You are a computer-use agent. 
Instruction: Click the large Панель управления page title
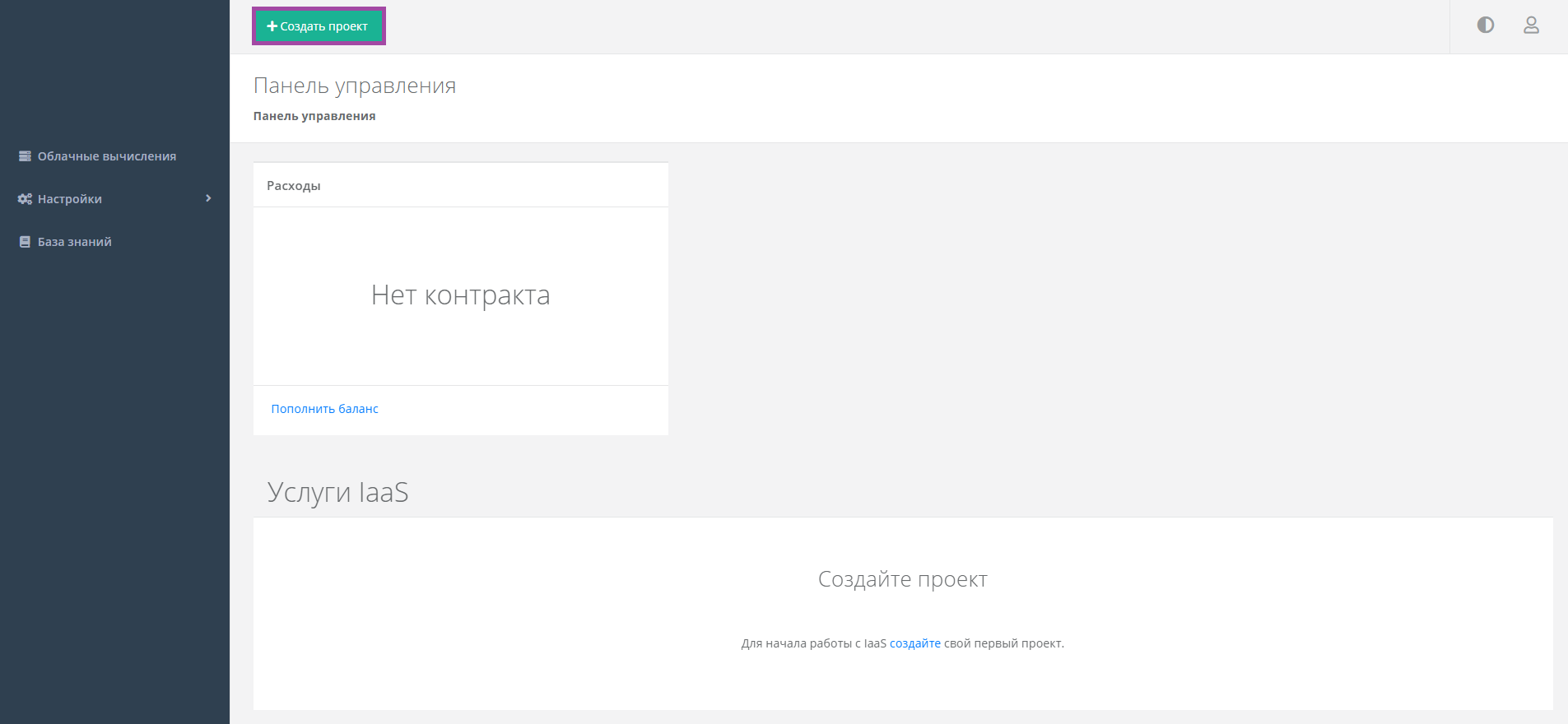[x=354, y=86]
